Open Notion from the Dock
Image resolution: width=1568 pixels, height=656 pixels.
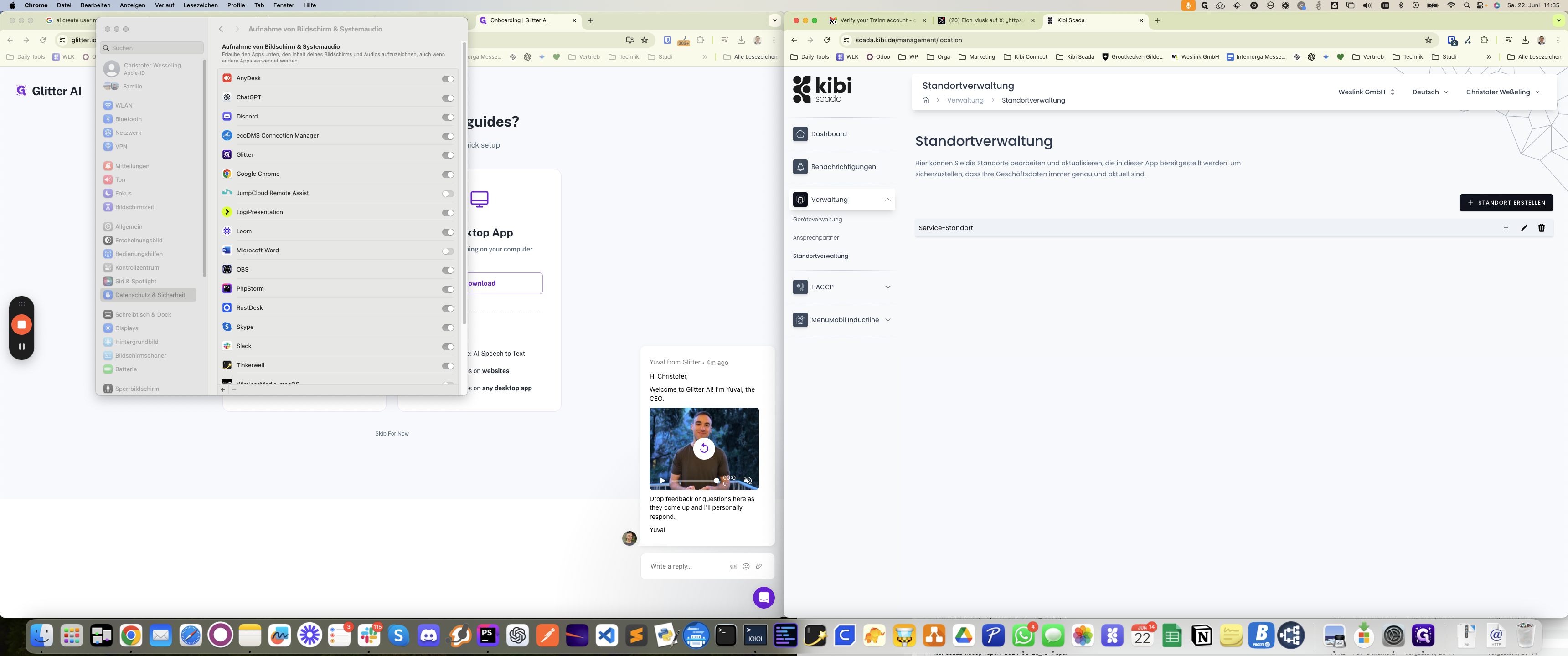1202,636
